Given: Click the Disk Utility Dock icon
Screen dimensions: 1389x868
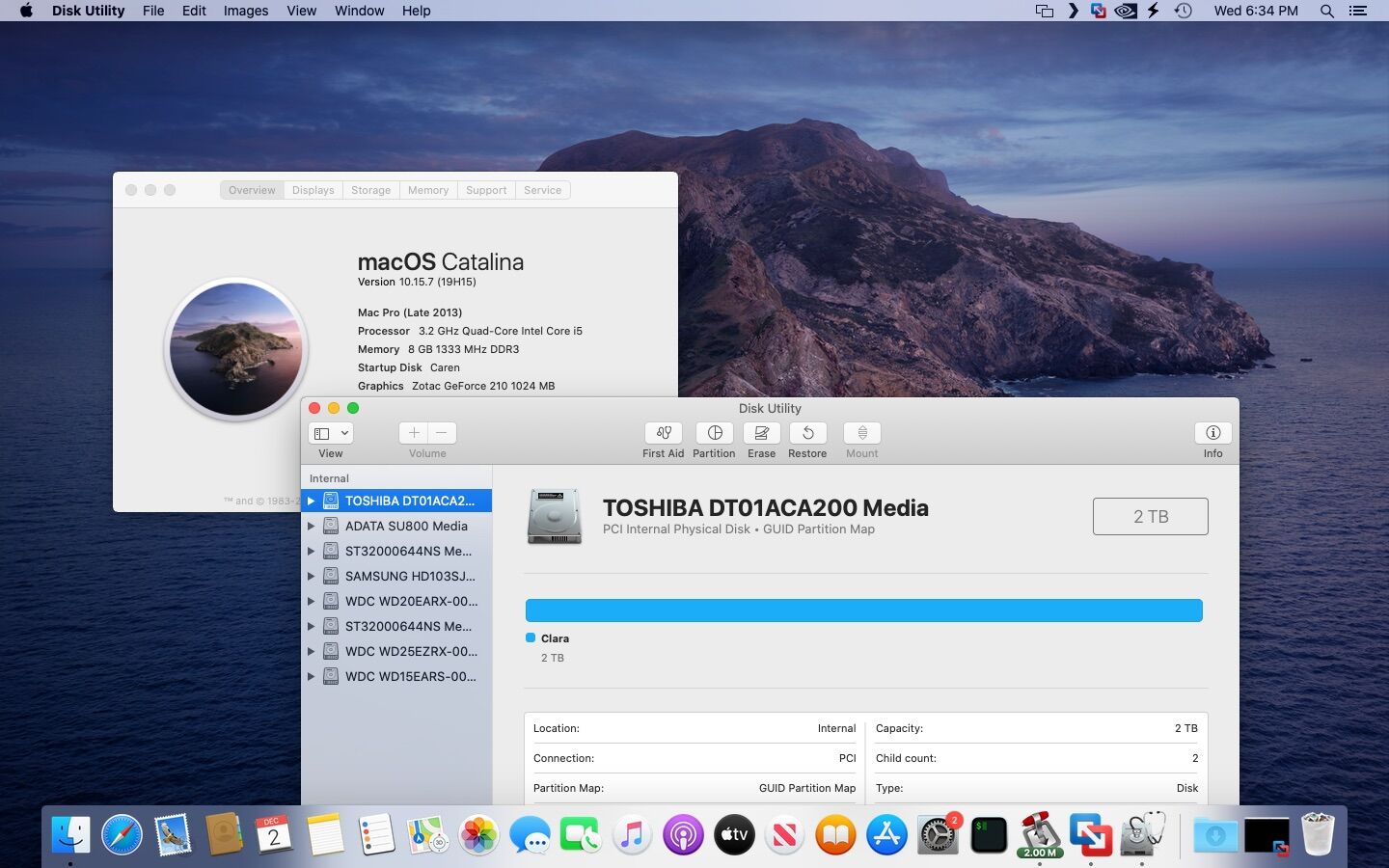Looking at the screenshot, I should click(1142, 834).
